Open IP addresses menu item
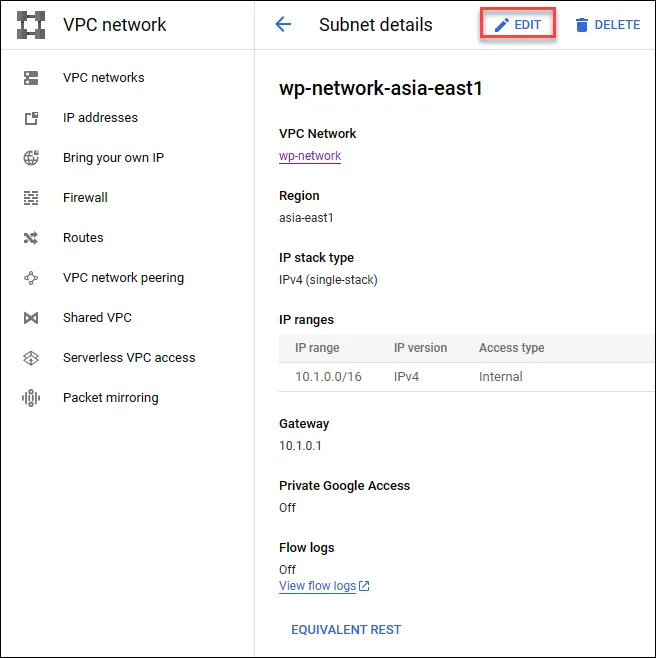Viewport: 656px width, 658px height. point(100,118)
